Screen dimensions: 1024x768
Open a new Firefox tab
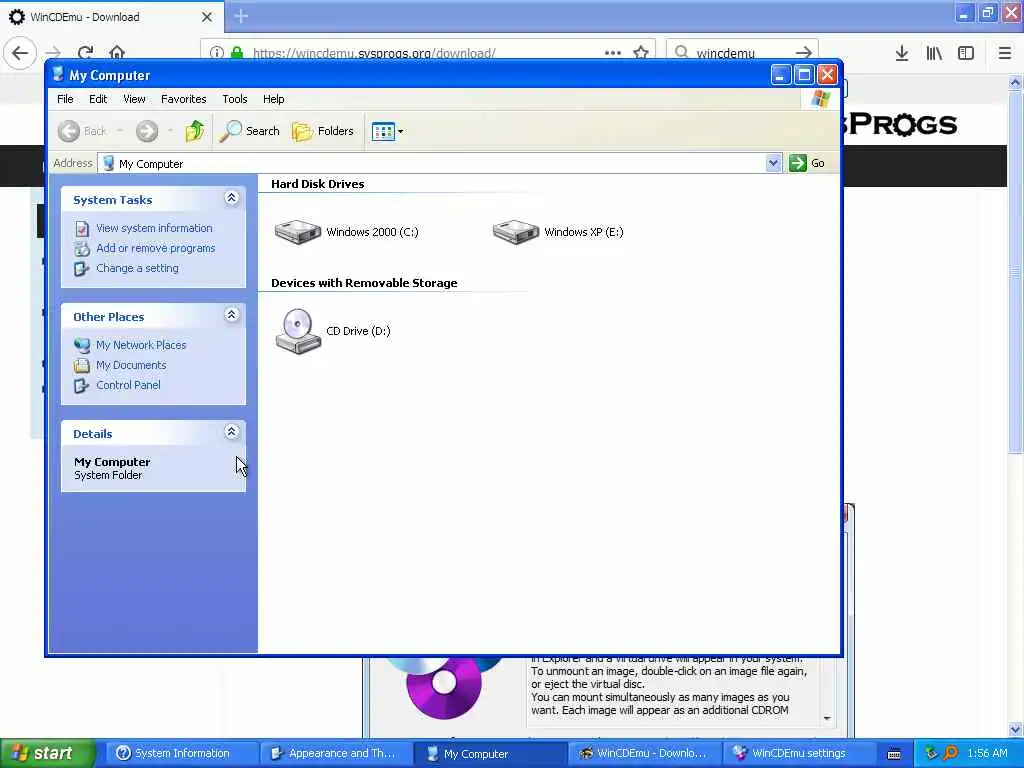[241, 16]
